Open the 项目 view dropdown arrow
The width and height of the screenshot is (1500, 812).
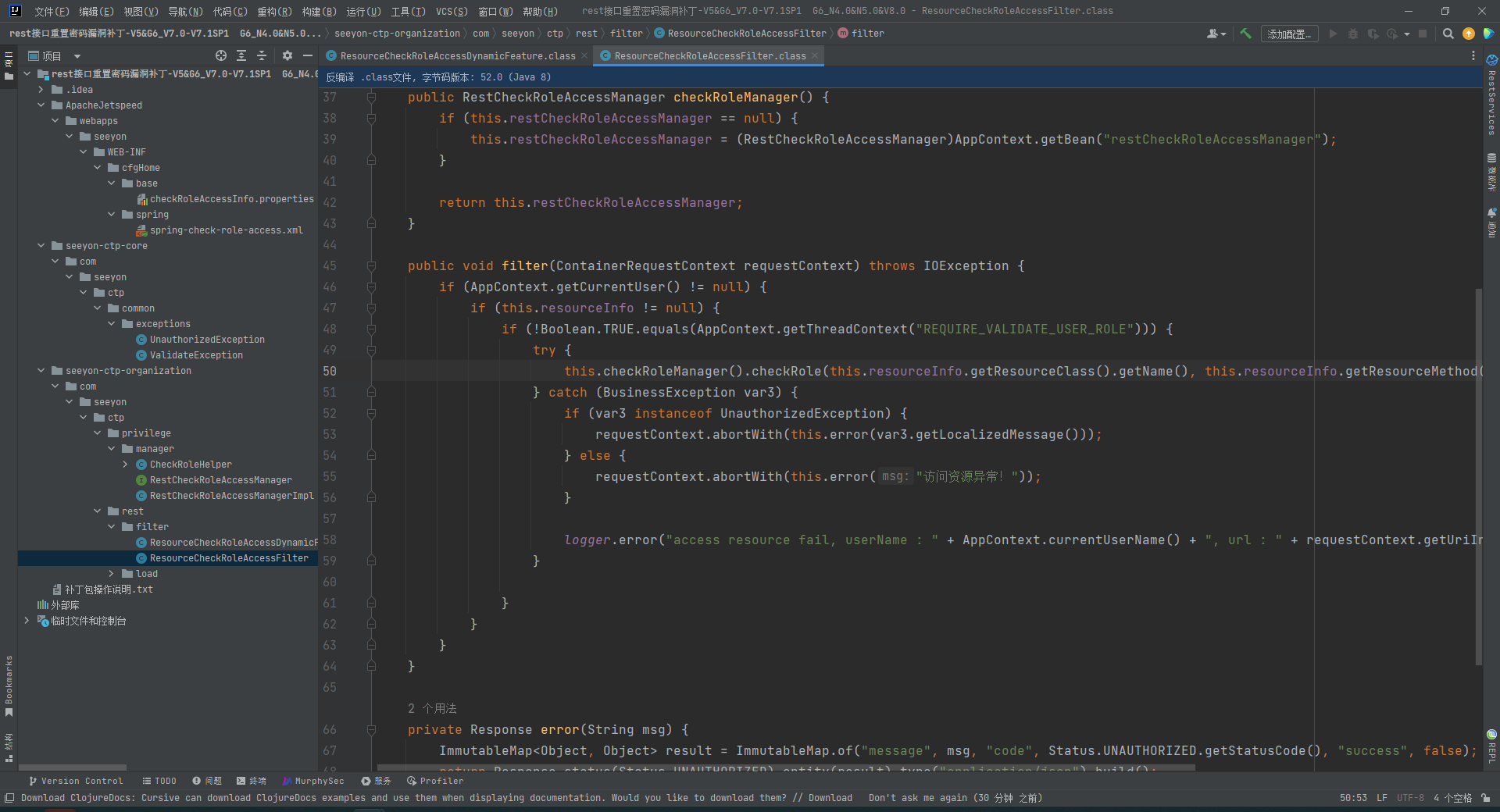(77, 56)
